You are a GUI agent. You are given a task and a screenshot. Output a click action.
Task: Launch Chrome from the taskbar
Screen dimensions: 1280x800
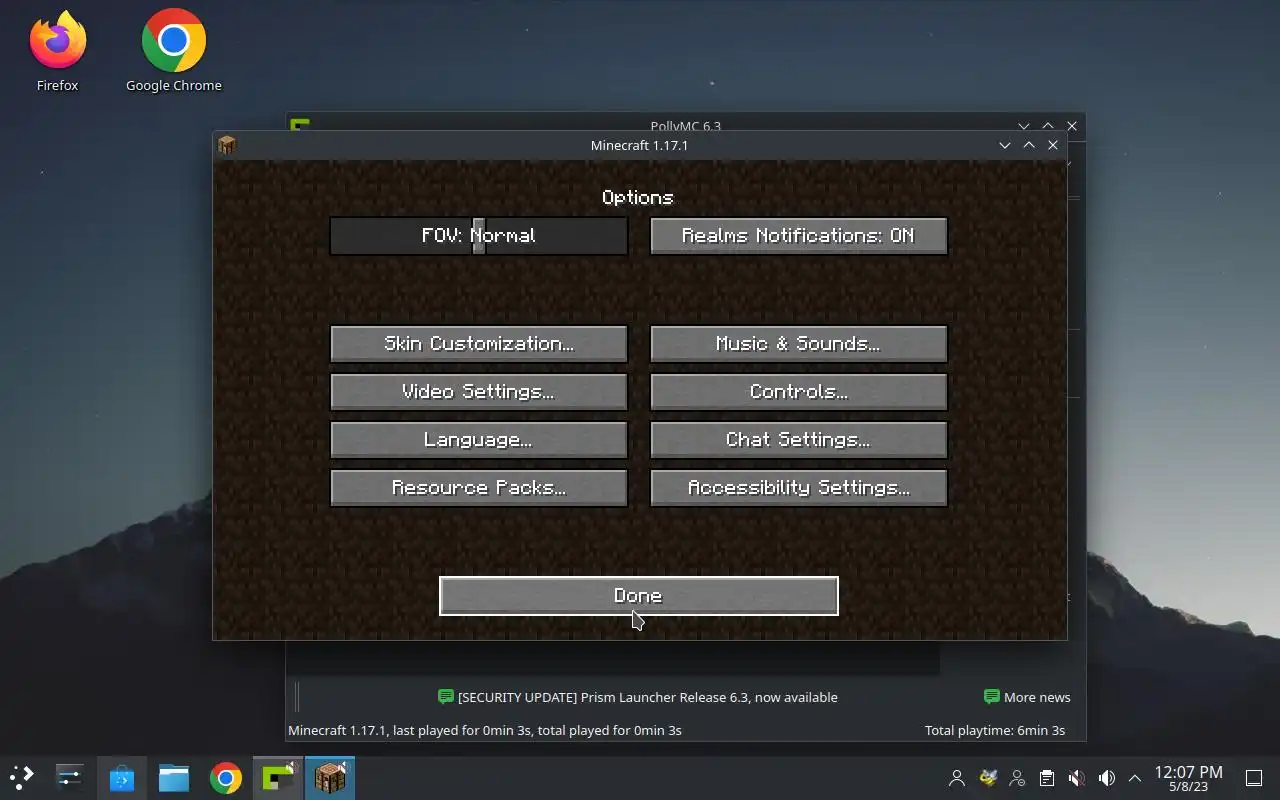226,777
